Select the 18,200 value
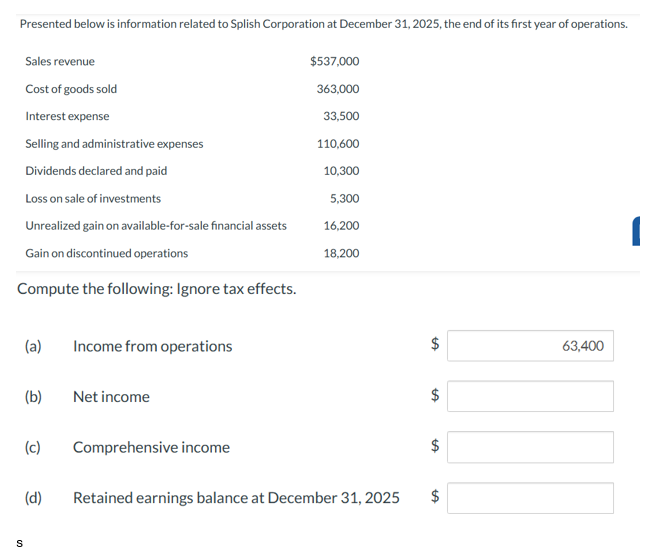671x560 pixels. 341,253
